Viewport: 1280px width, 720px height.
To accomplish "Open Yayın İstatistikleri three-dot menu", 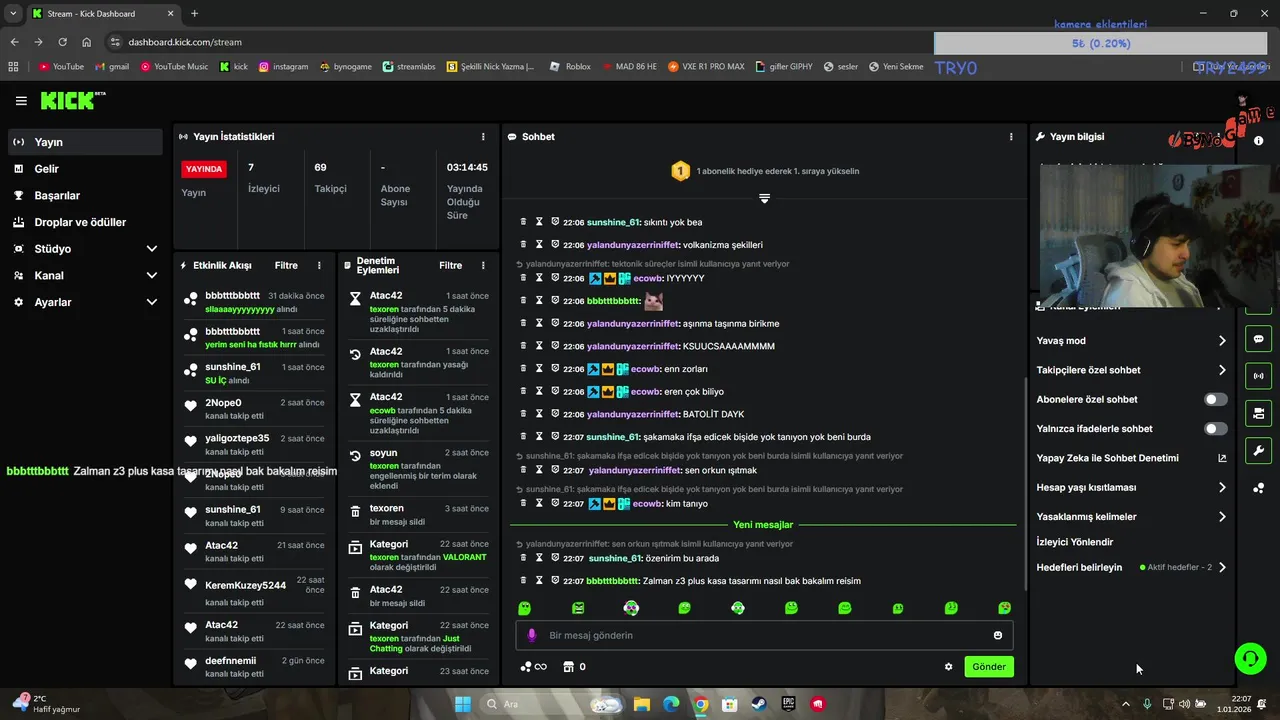I will coord(483,137).
